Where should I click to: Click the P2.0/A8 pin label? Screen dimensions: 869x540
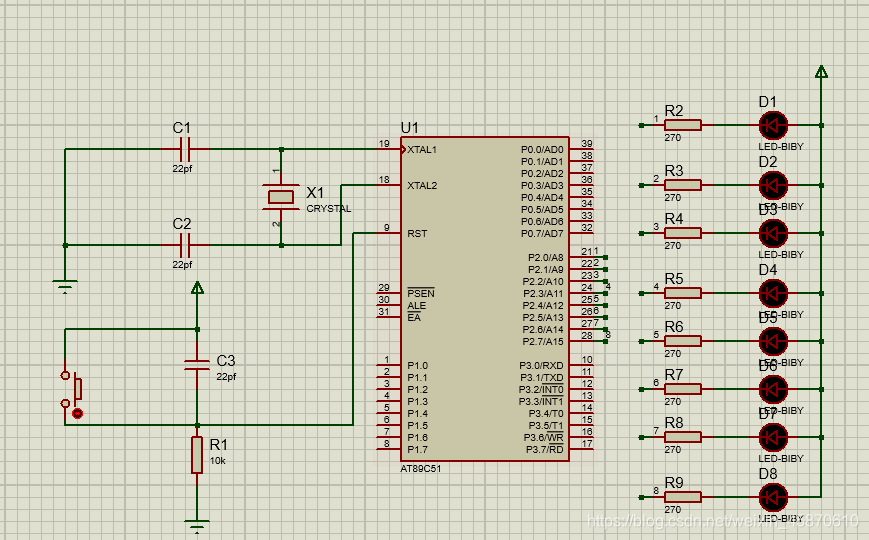[x=545, y=258]
